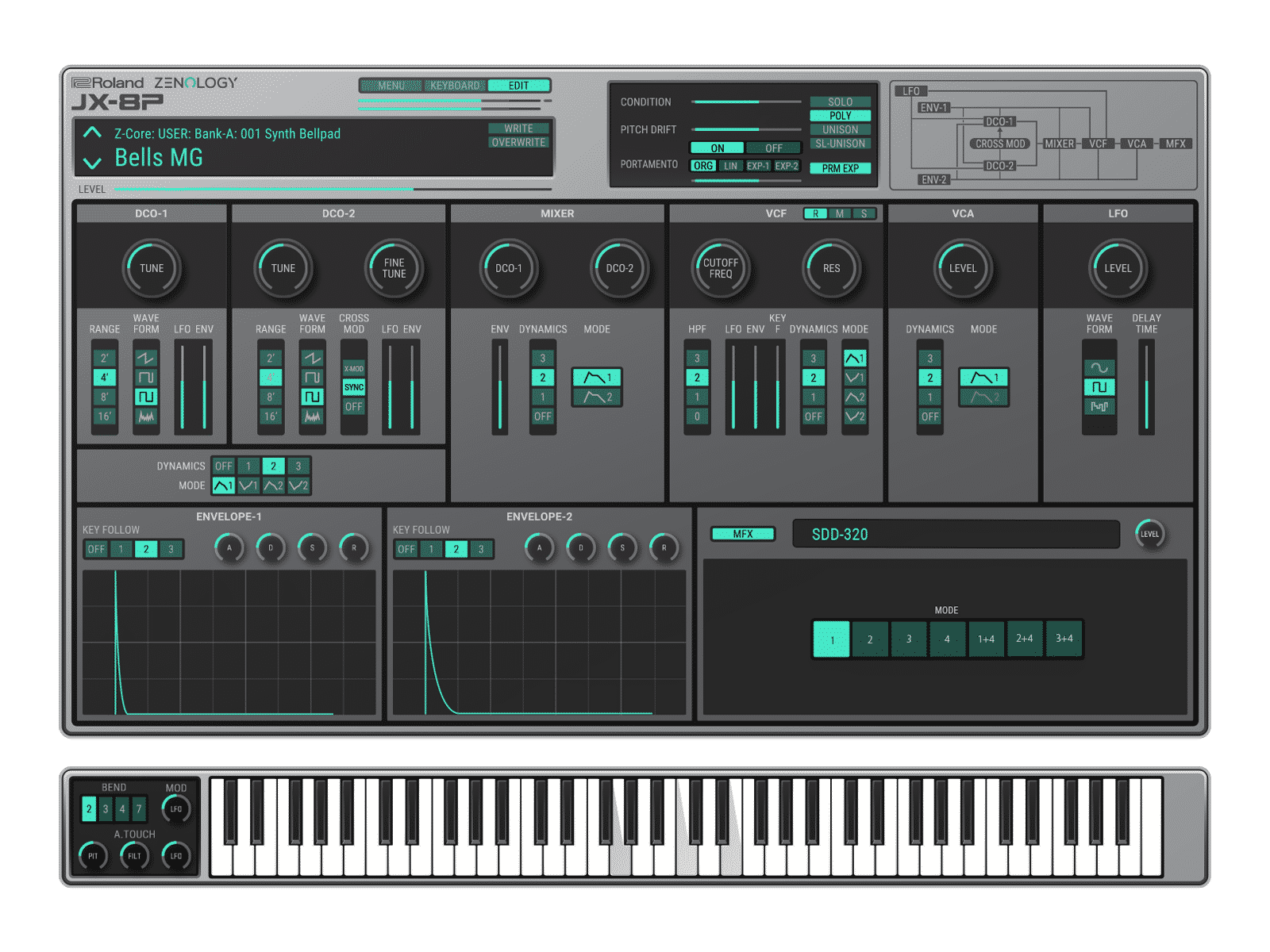Select VCF filter type S
This screenshot has height=952, width=1270.
click(x=864, y=213)
